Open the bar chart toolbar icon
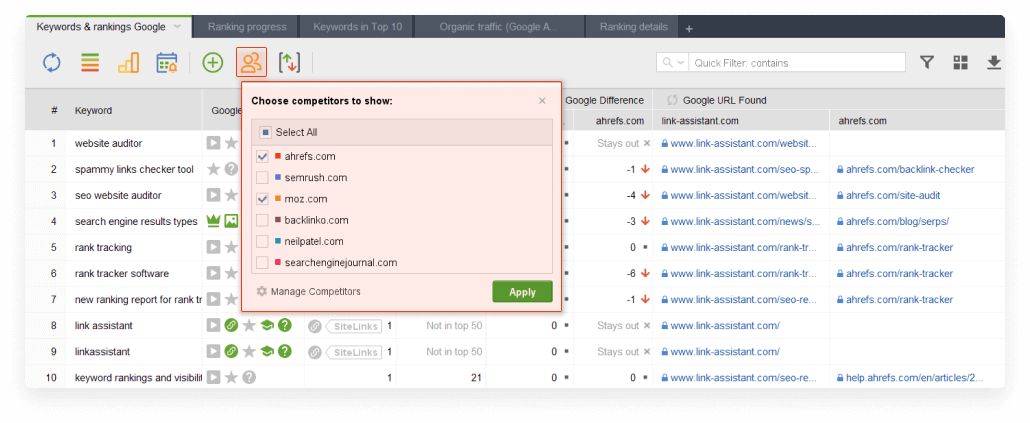Screen dimensions: 1030x423 [128, 63]
